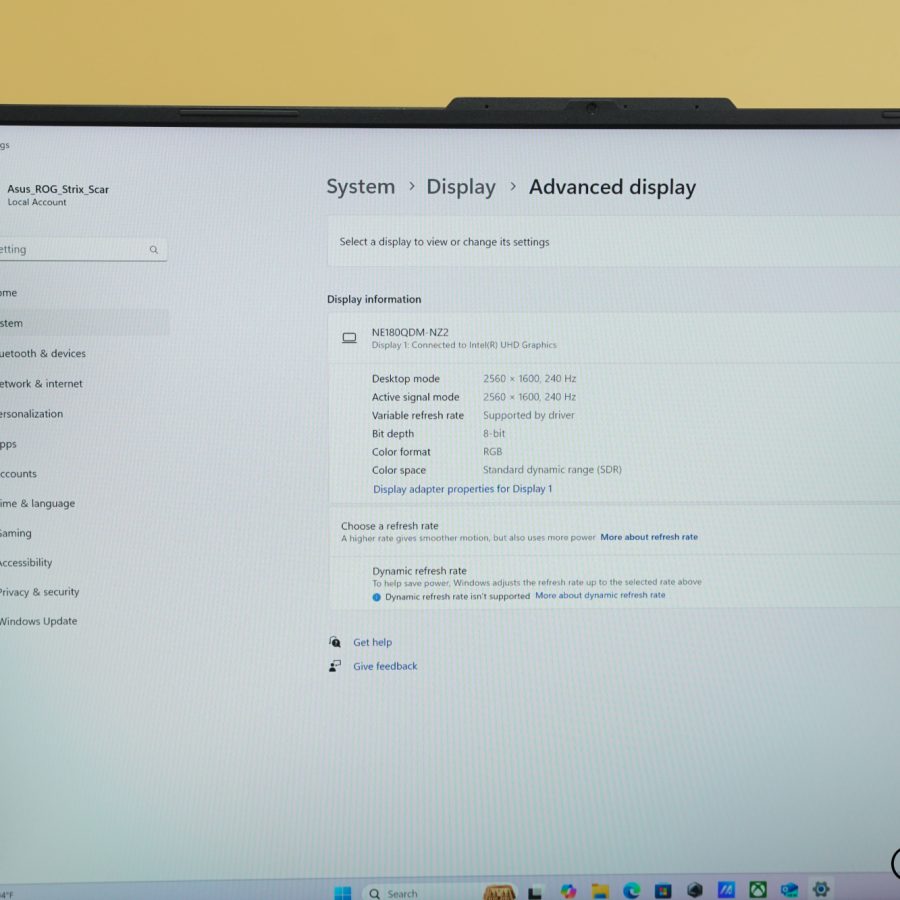Open Network & internet settings
This screenshot has height=900, width=900.
point(41,383)
